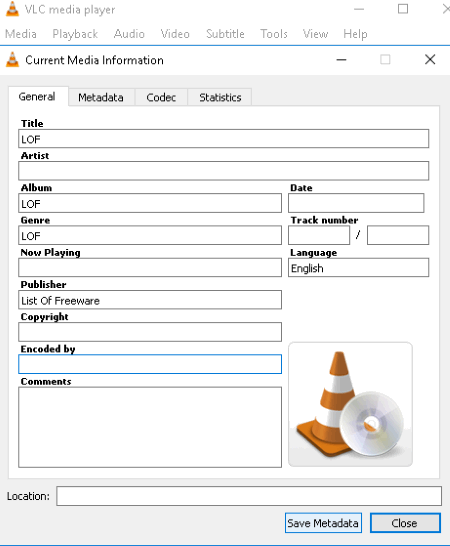Focus the Language field showing English
Viewport: 450px width, 546px height.
[x=358, y=267]
